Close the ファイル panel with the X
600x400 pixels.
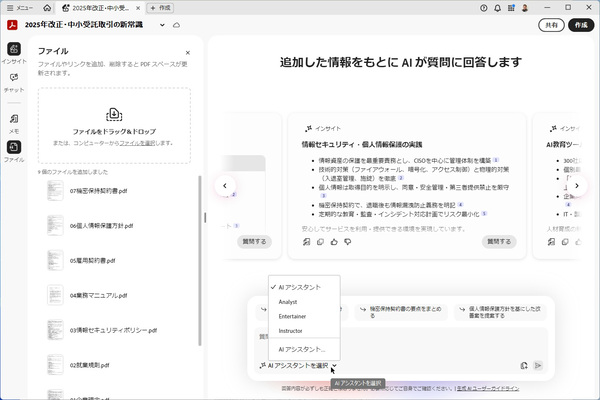pyautogui.click(x=187, y=53)
